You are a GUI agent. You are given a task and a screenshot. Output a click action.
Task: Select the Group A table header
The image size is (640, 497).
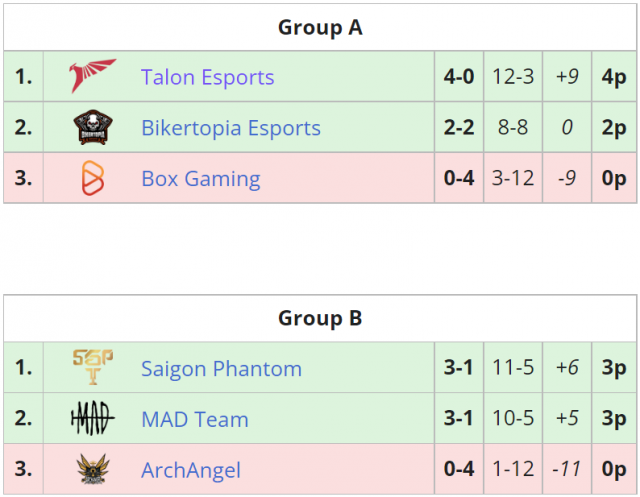coord(320,27)
